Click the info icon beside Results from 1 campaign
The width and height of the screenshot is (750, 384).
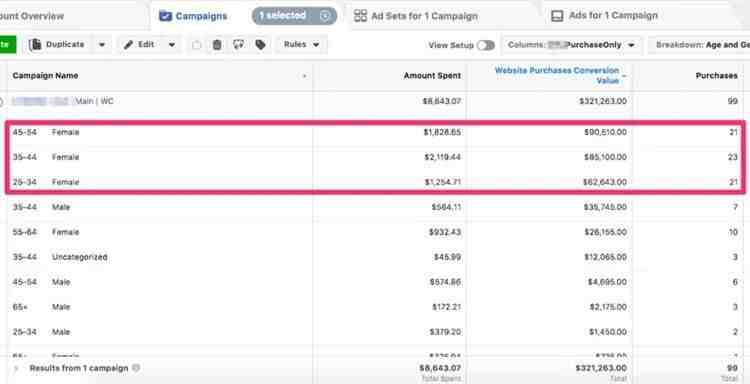click(x=136, y=368)
